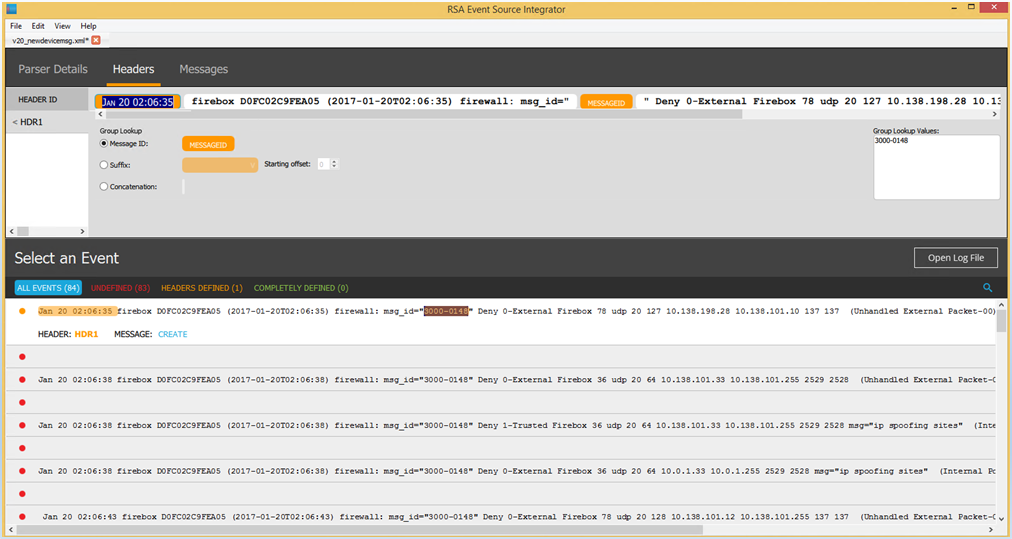Open the Suffix dropdown list

(220, 165)
